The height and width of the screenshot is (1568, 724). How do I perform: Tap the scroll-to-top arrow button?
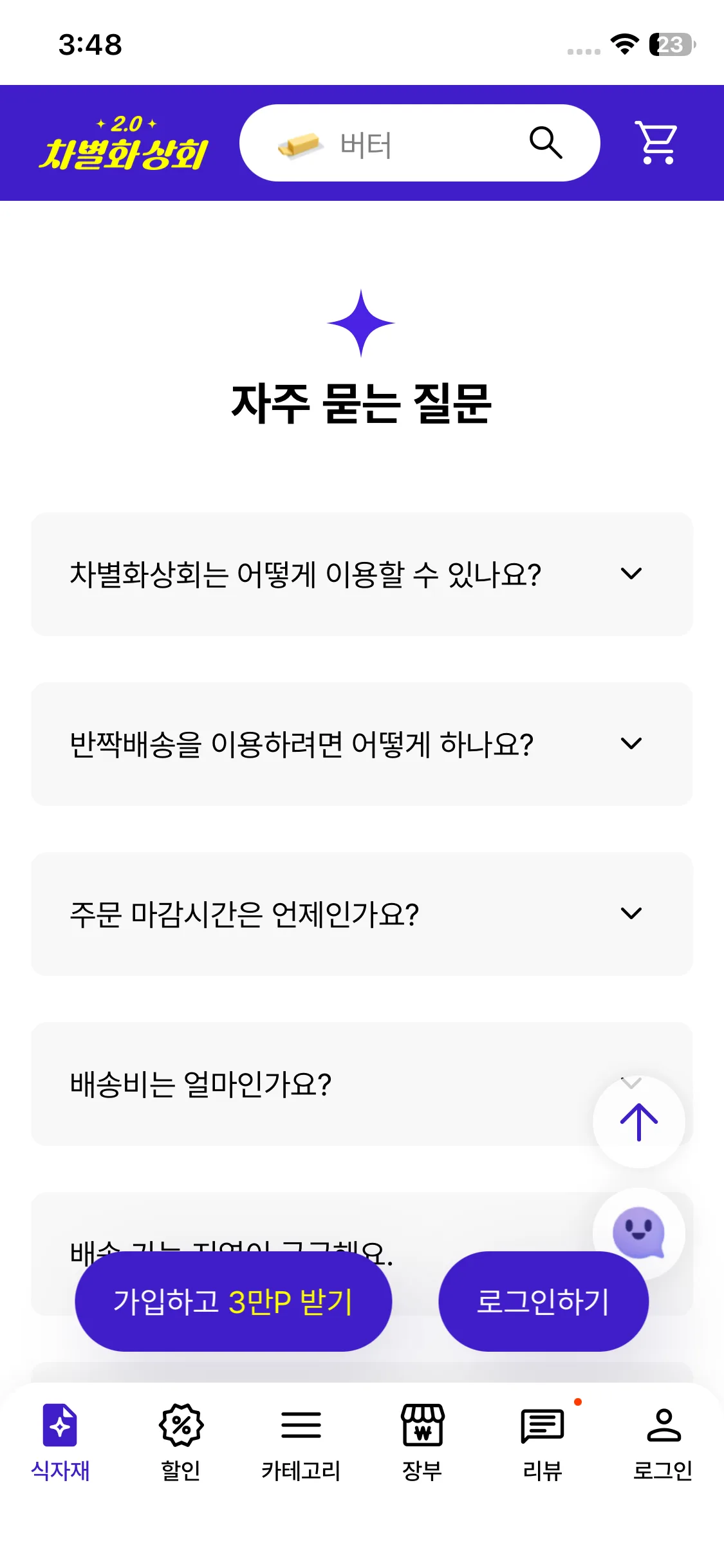click(x=638, y=1122)
